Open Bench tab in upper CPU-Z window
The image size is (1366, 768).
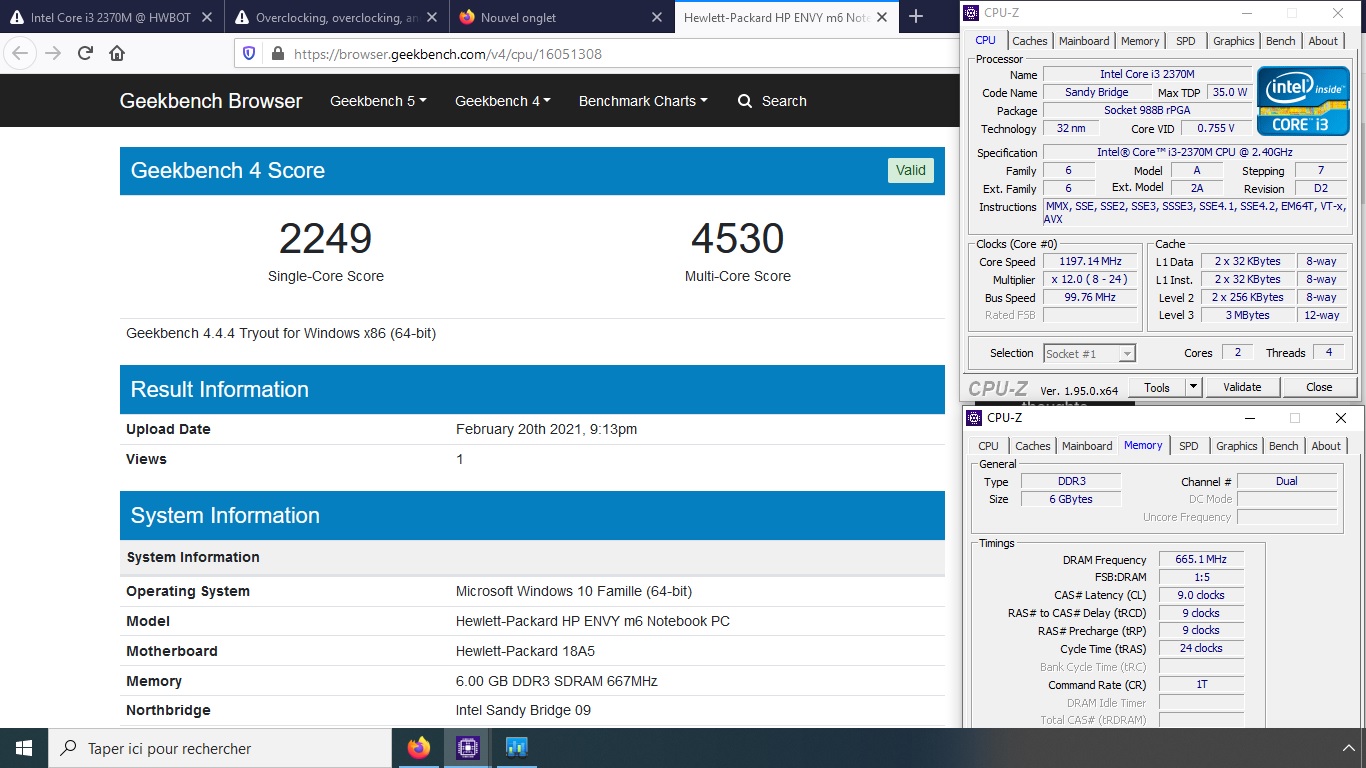tap(1281, 41)
